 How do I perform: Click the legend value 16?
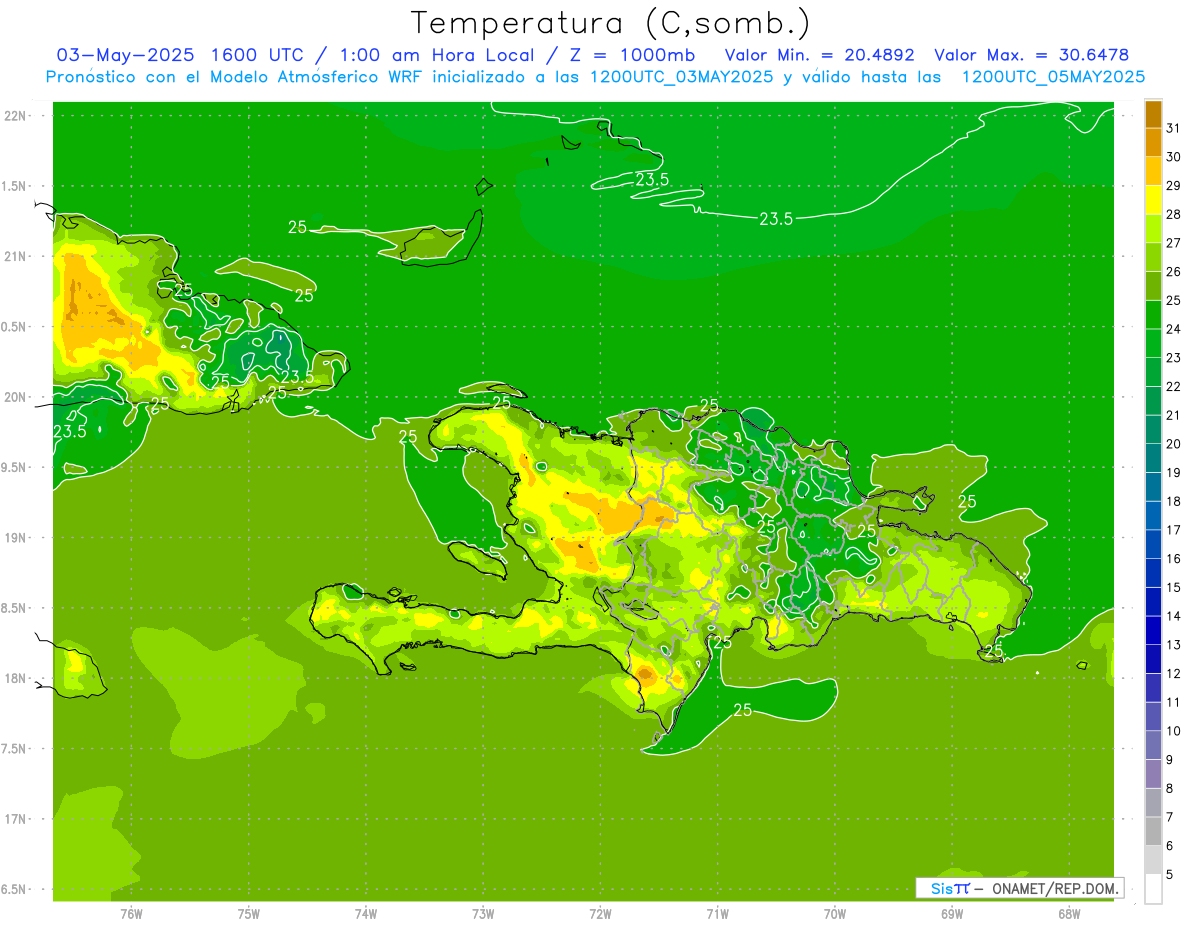click(1173, 559)
